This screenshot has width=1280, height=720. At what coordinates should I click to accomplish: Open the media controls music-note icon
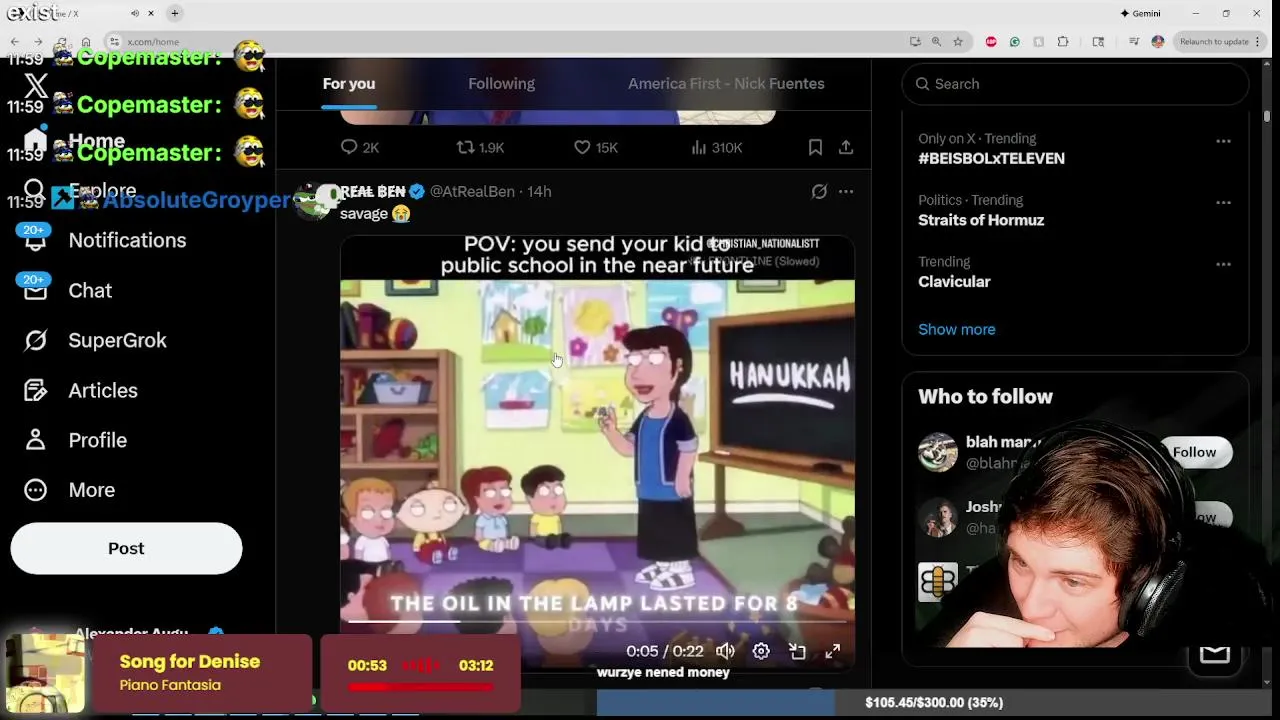tap(1134, 42)
